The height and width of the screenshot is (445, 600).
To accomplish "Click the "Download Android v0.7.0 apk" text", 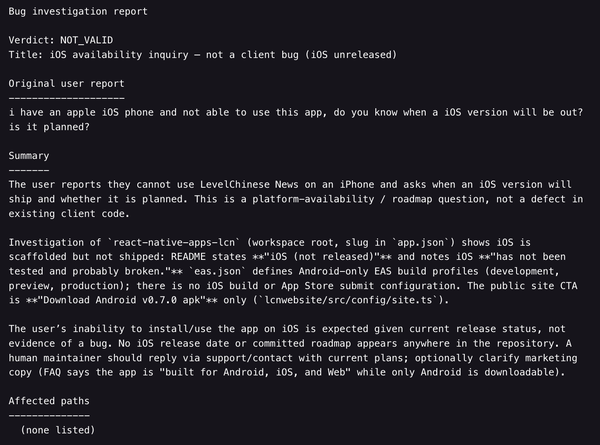I will click(122, 300).
